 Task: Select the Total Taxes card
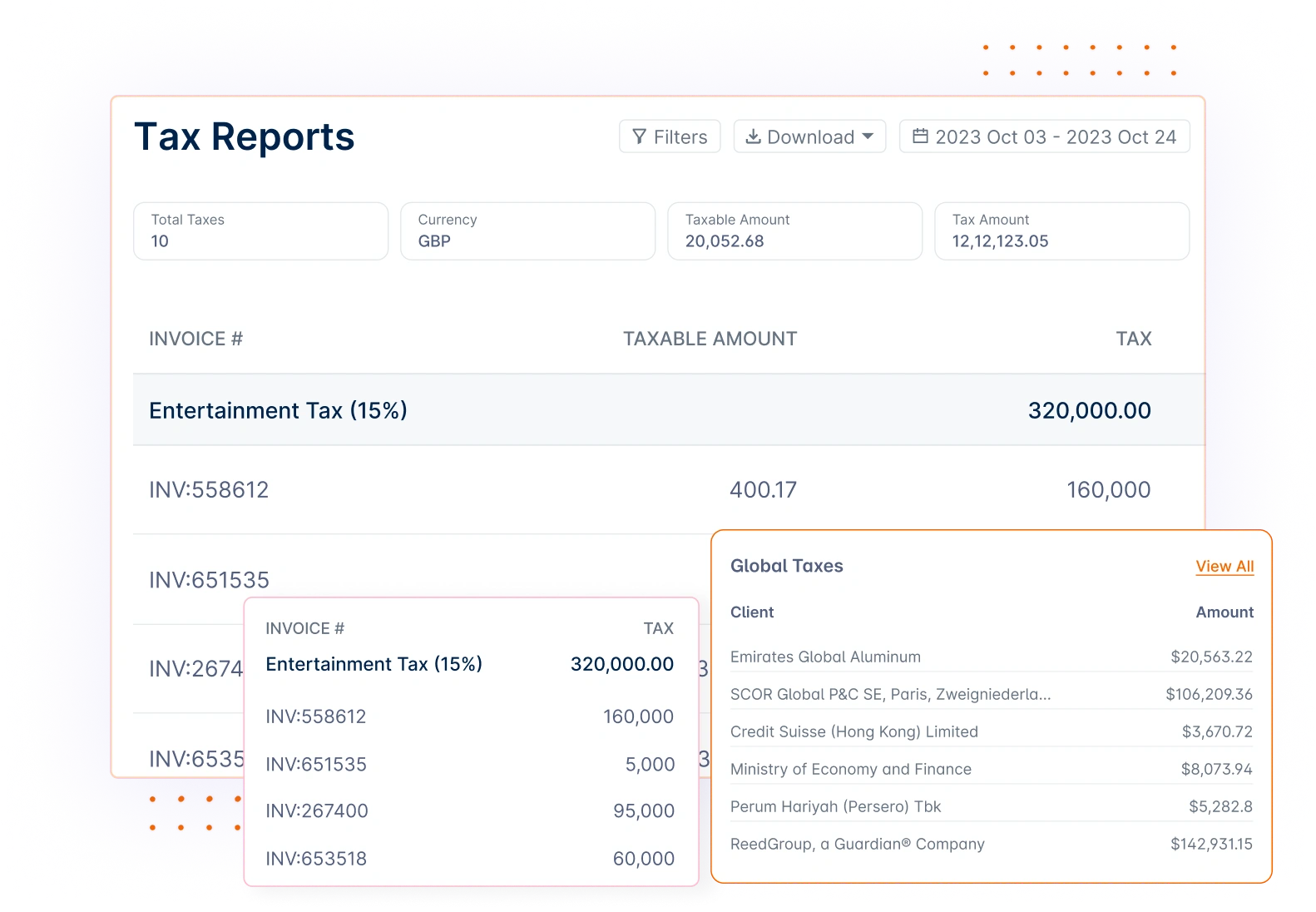click(261, 231)
